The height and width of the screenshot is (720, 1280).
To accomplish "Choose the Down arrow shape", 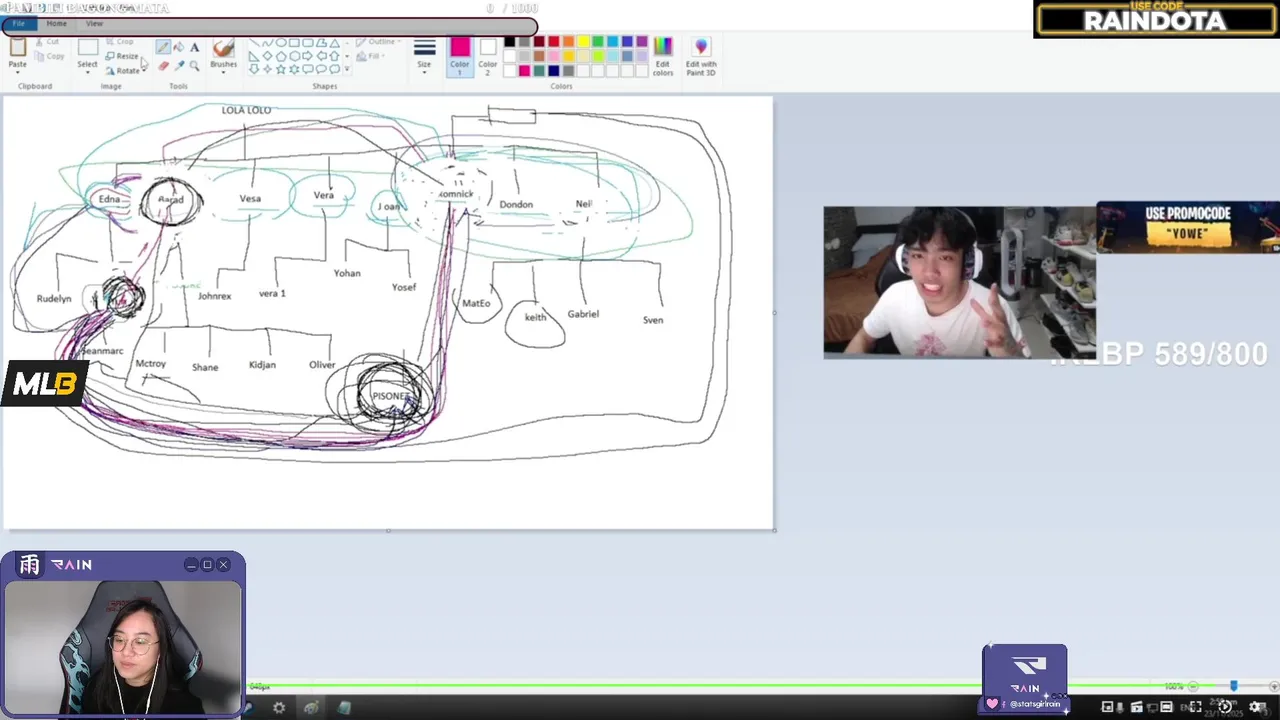I will point(254,69).
